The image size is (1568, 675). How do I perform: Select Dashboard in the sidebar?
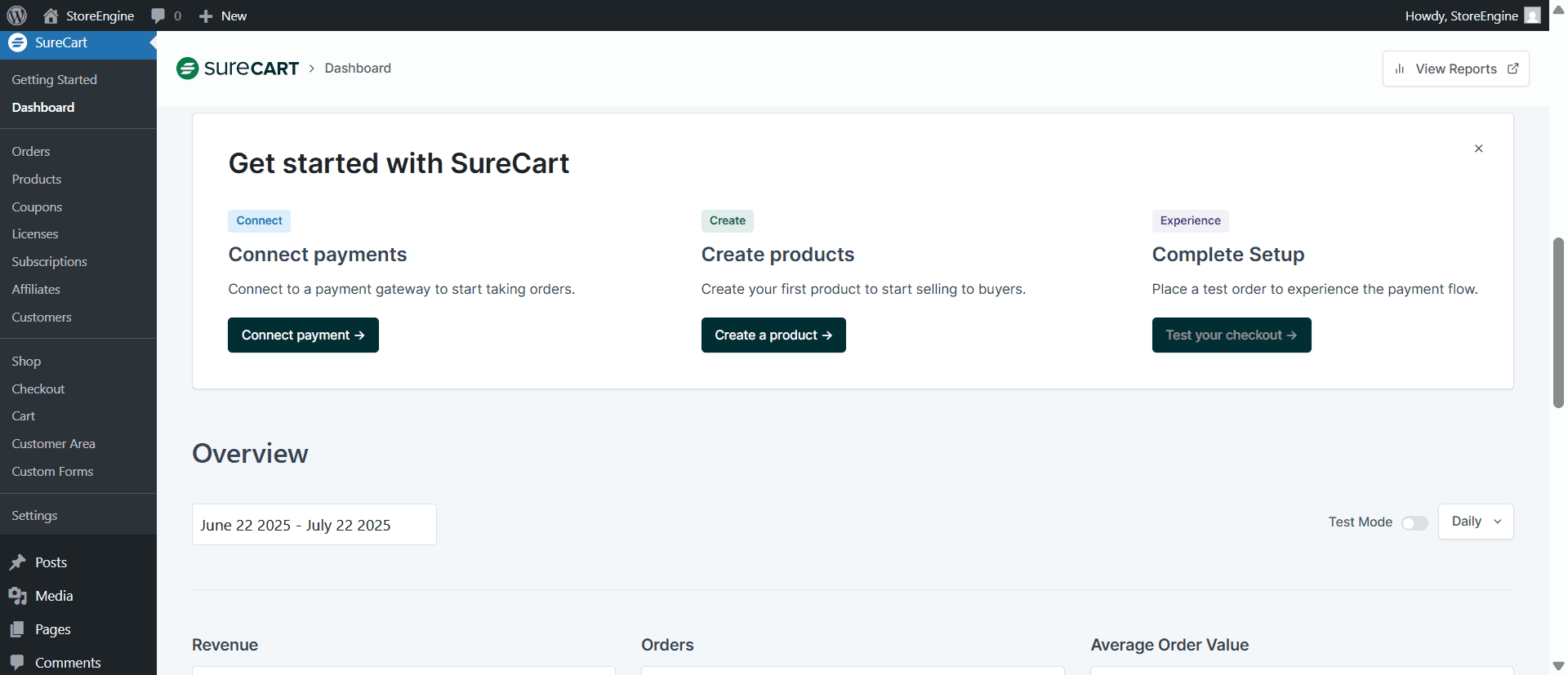[x=43, y=108]
